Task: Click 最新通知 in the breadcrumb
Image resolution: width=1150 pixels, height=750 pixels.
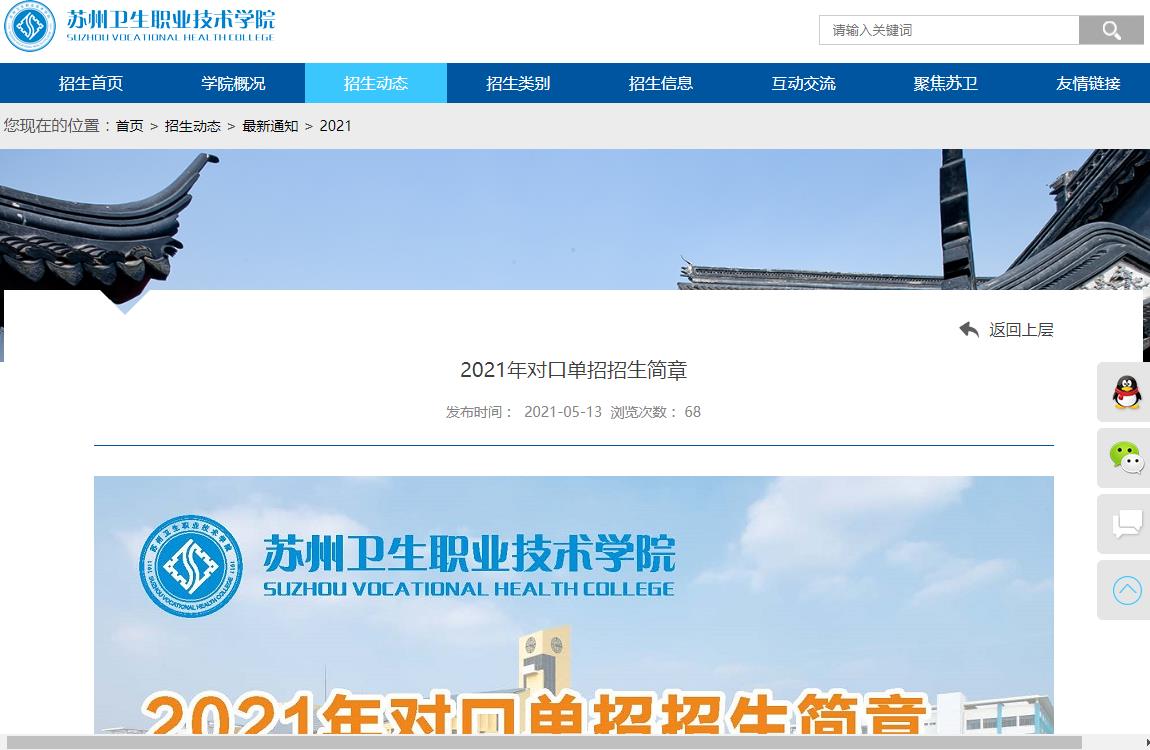Action: (270, 126)
